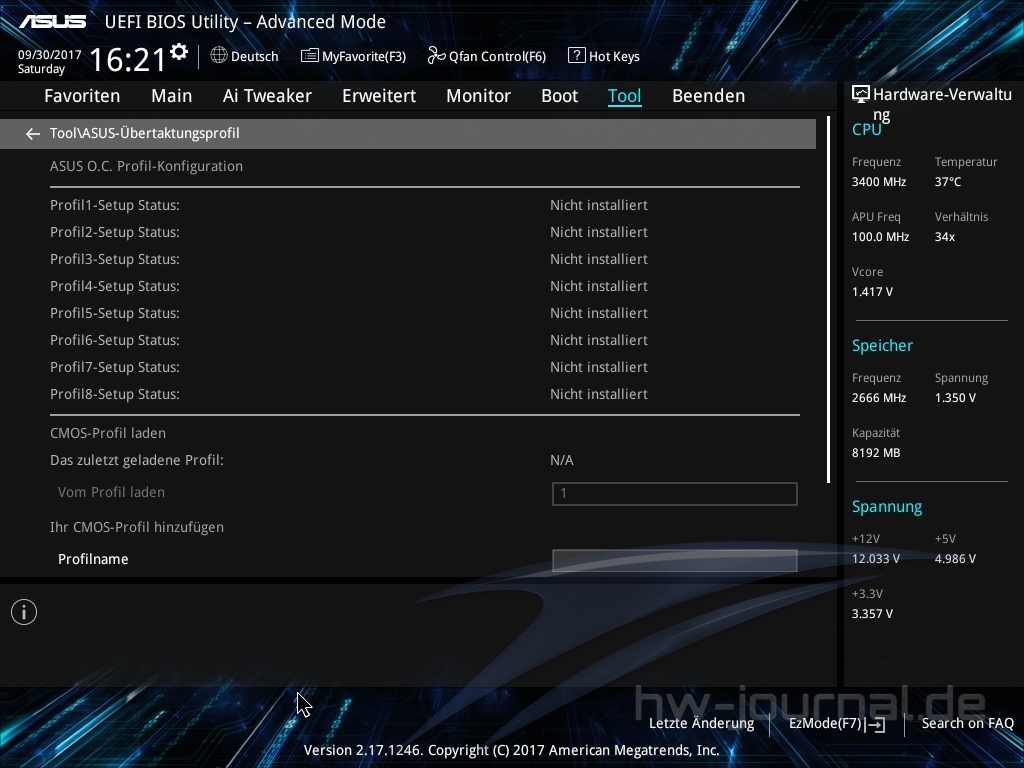Viewport: 1024px width, 768px height.
Task: Click the Hardware-Verwaltung monitor icon
Action: coord(861,95)
